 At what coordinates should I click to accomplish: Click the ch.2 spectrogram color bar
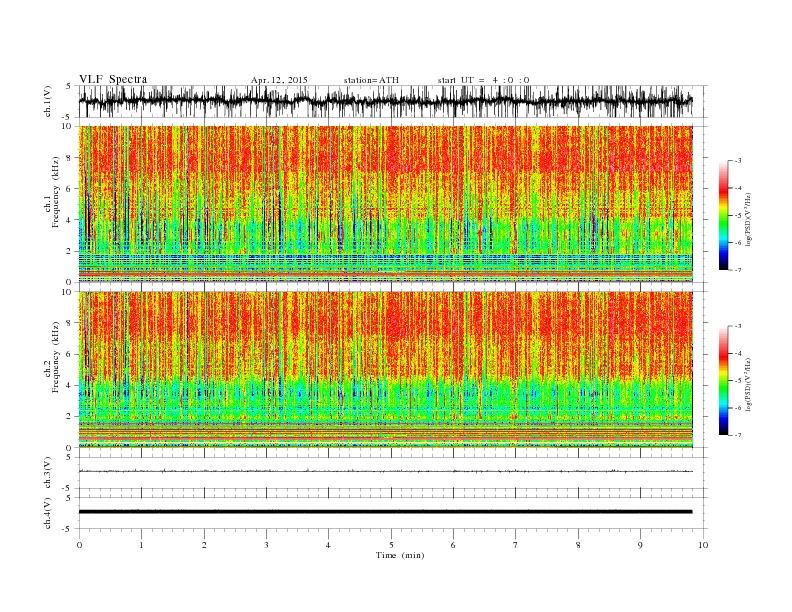pyautogui.click(x=723, y=380)
